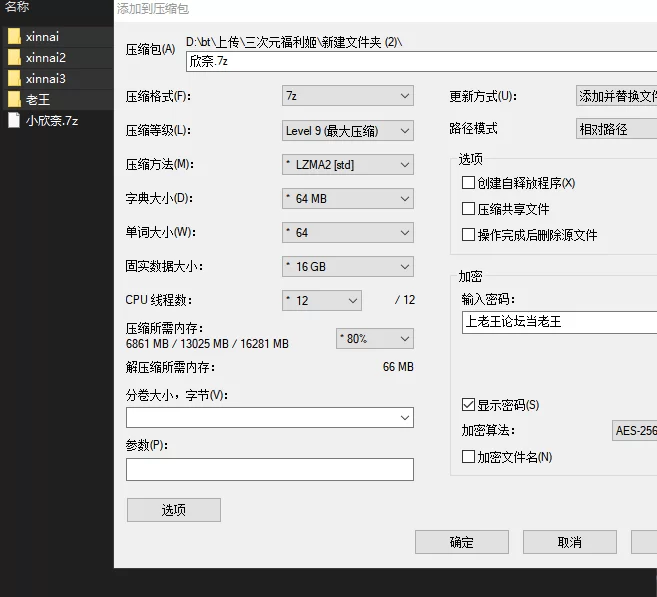Open the 压缩格式 7z dropdown
This screenshot has height=597, width=657.
[348, 96]
